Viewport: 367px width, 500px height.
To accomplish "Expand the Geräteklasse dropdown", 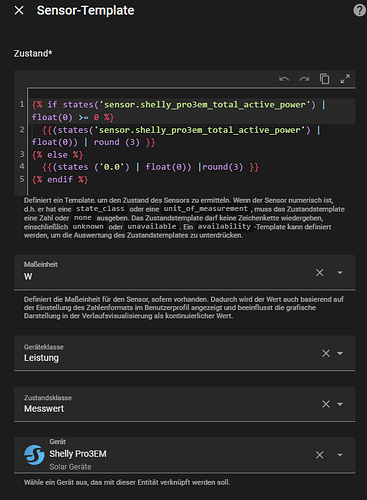I will click(340, 353).
